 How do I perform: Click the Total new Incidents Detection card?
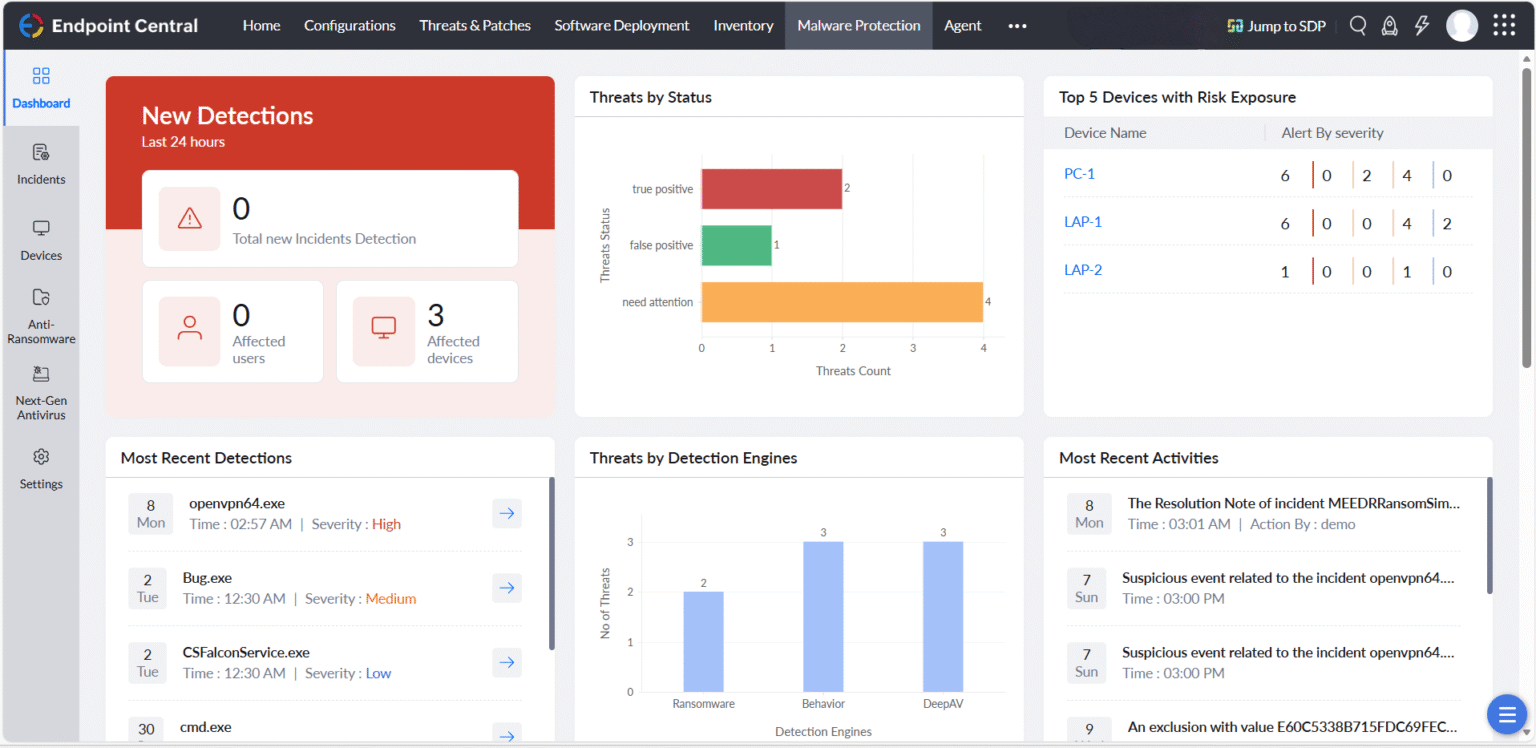pos(330,219)
